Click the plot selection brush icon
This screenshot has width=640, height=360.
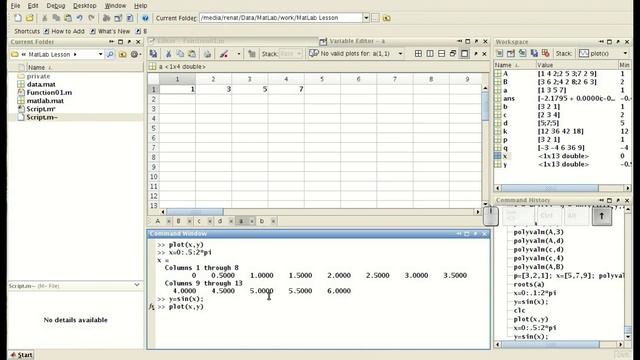(x=224, y=53)
